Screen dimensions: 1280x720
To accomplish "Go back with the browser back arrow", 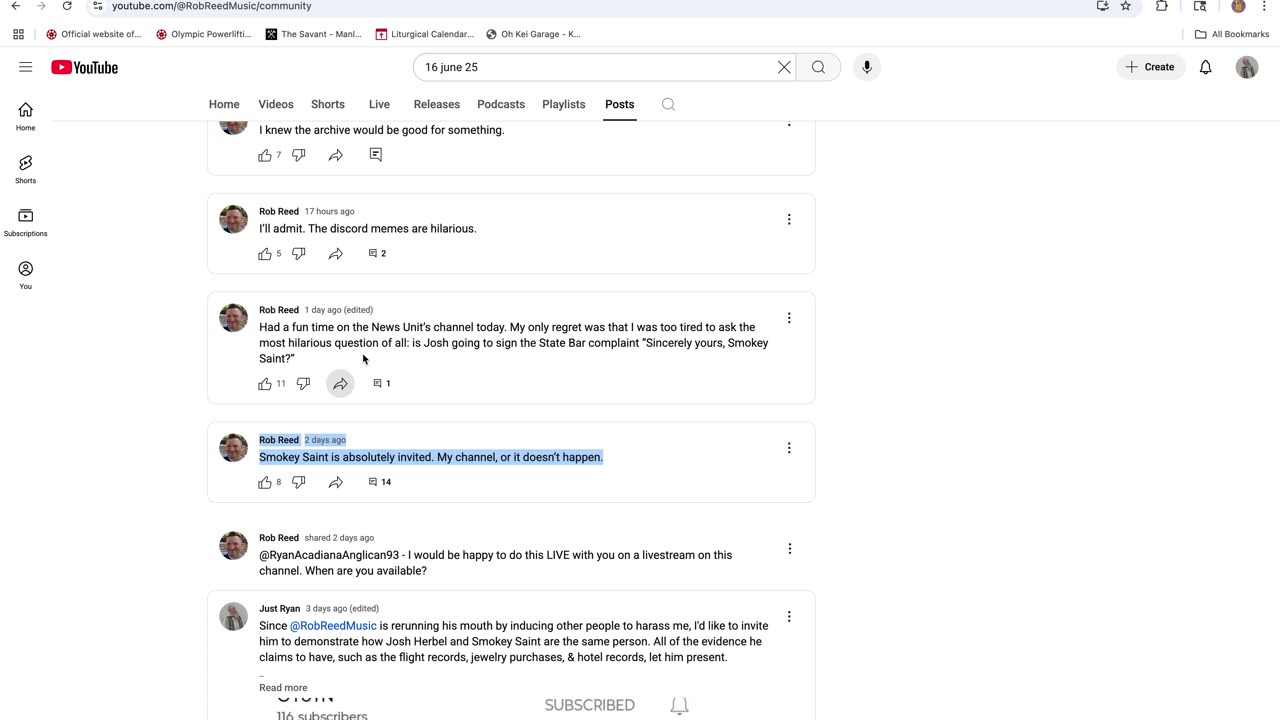I will click(15, 6).
